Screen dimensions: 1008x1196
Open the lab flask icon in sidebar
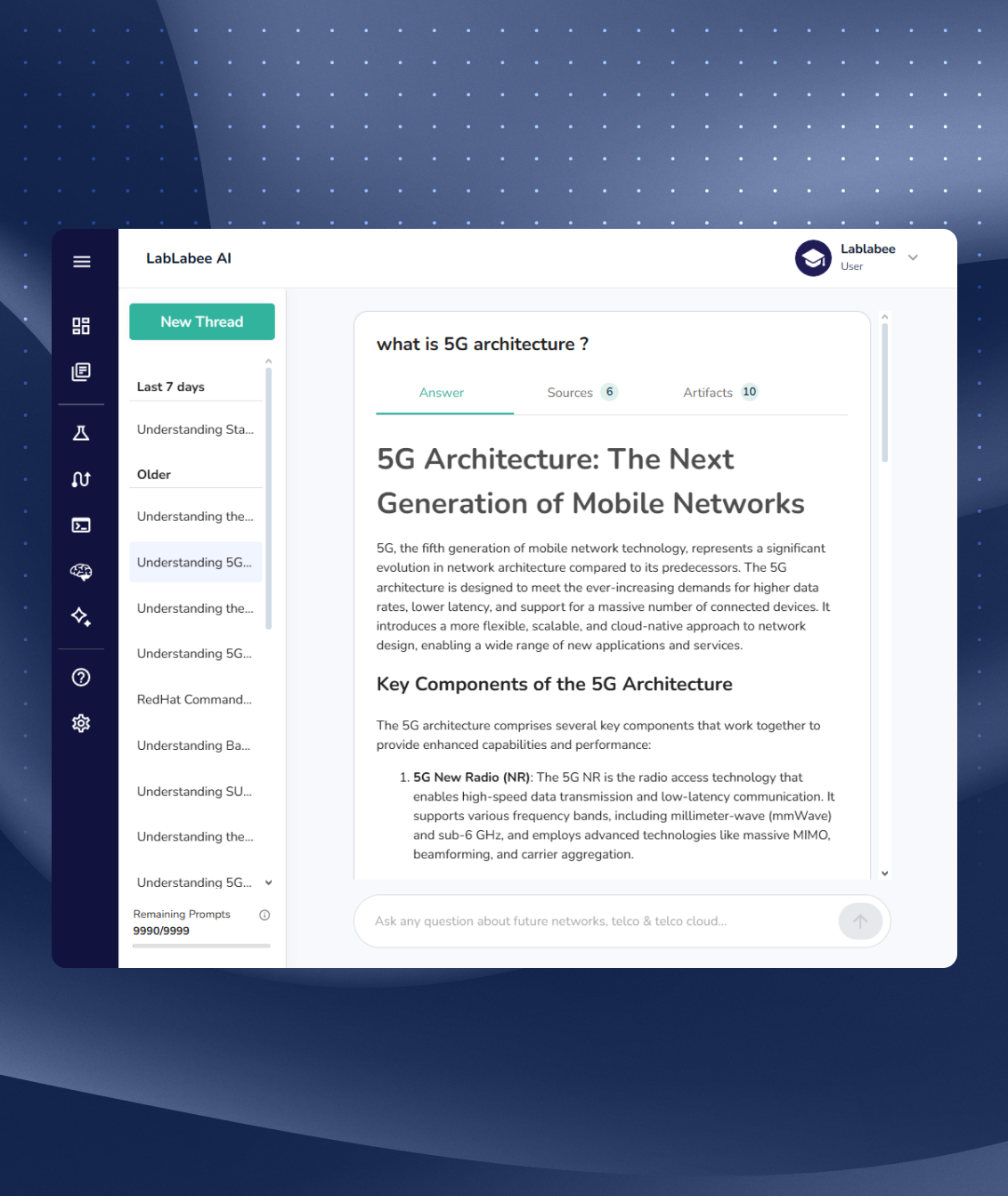(81, 433)
